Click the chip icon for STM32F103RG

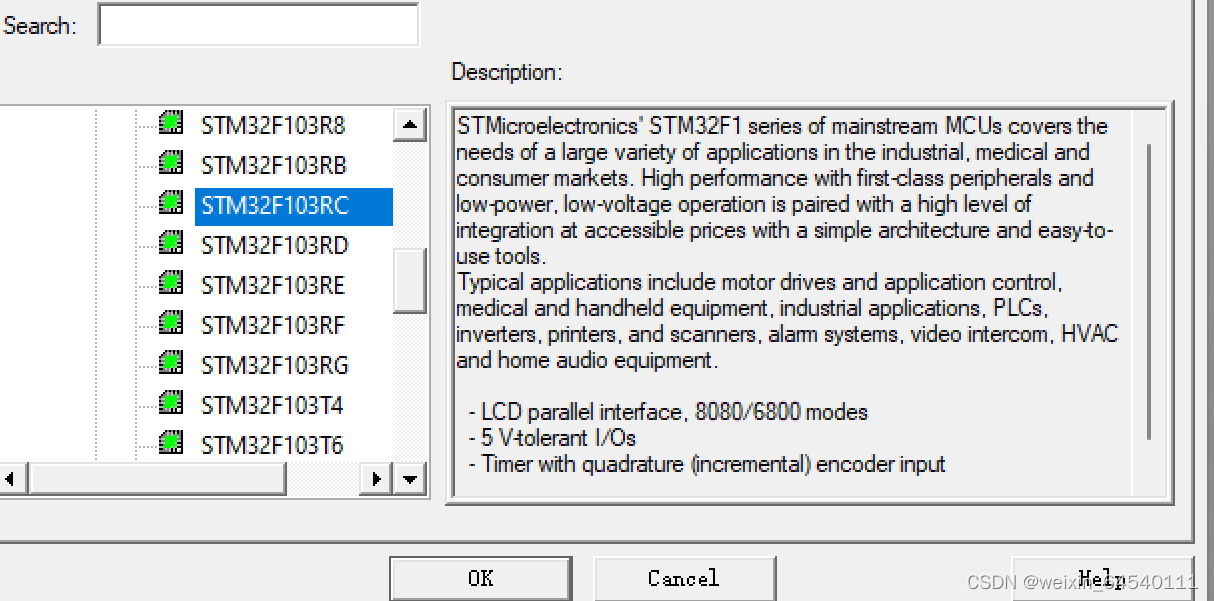pos(169,363)
